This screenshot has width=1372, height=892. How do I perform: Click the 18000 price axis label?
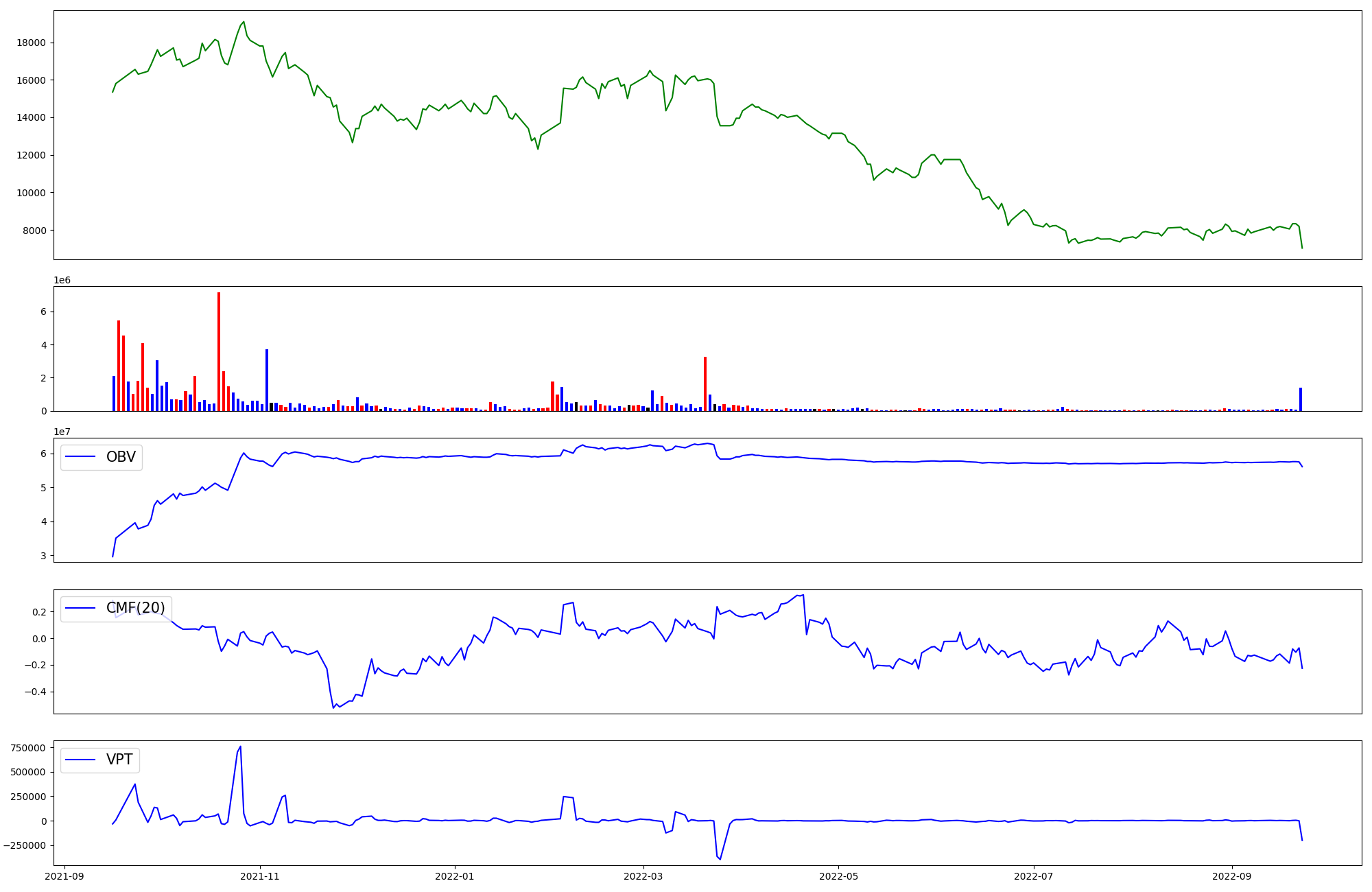coord(31,43)
